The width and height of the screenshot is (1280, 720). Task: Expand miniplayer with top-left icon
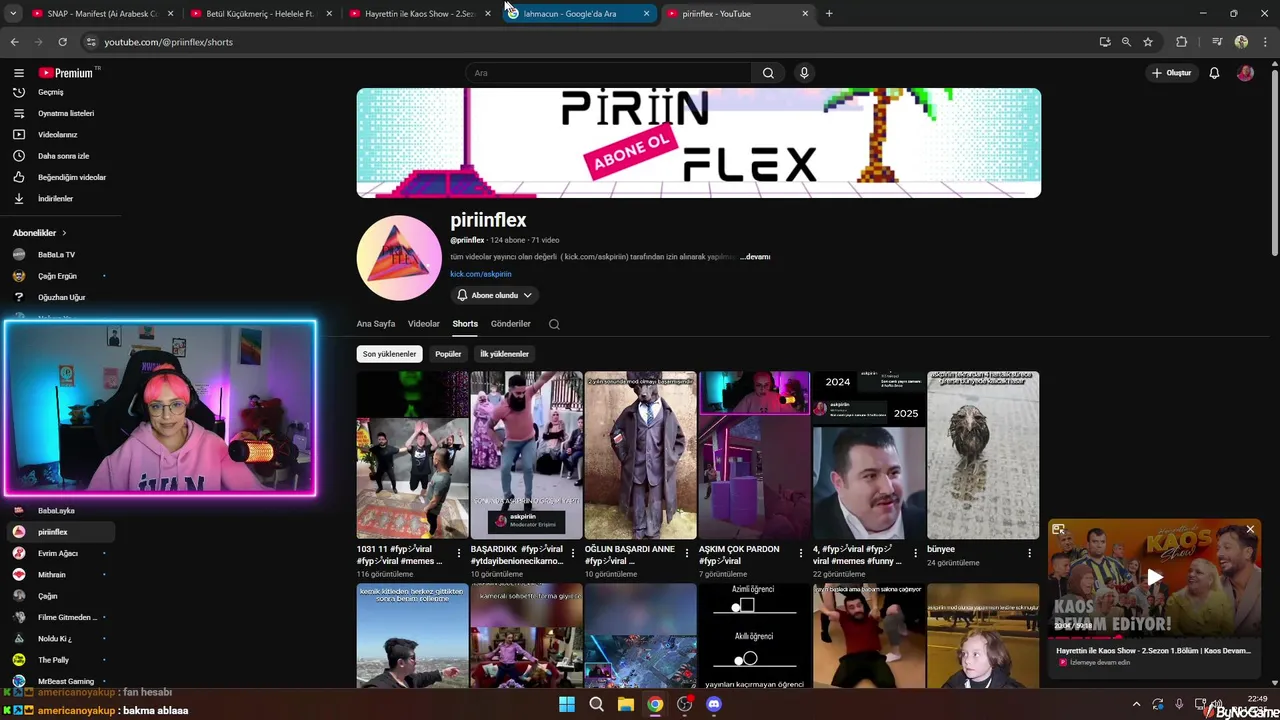[x=1059, y=529]
